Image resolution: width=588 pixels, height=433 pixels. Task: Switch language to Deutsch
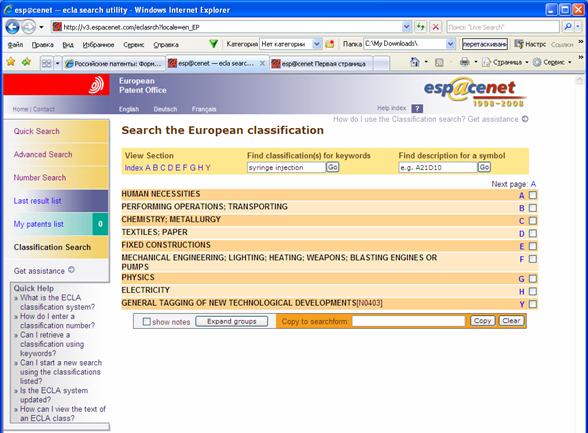coord(165,109)
